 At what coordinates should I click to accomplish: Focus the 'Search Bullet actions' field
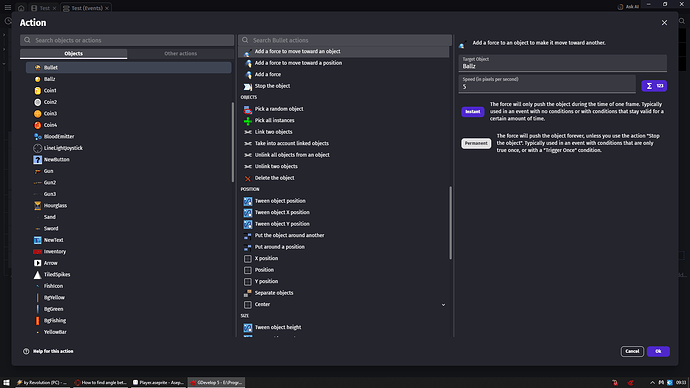[x=345, y=40]
